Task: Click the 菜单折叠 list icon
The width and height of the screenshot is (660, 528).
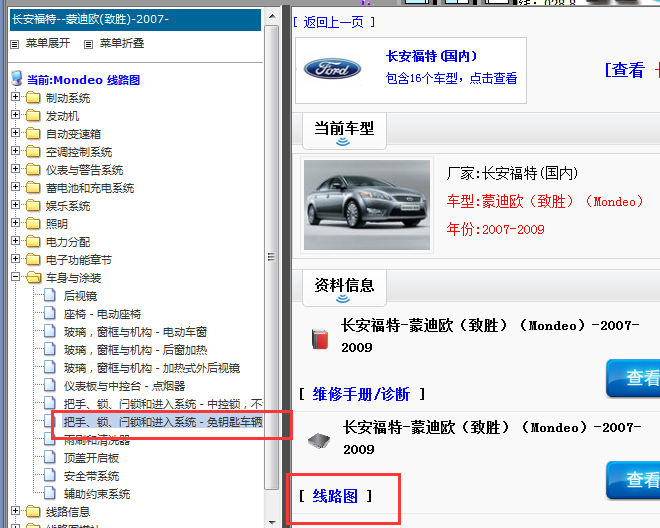Action: [88, 44]
